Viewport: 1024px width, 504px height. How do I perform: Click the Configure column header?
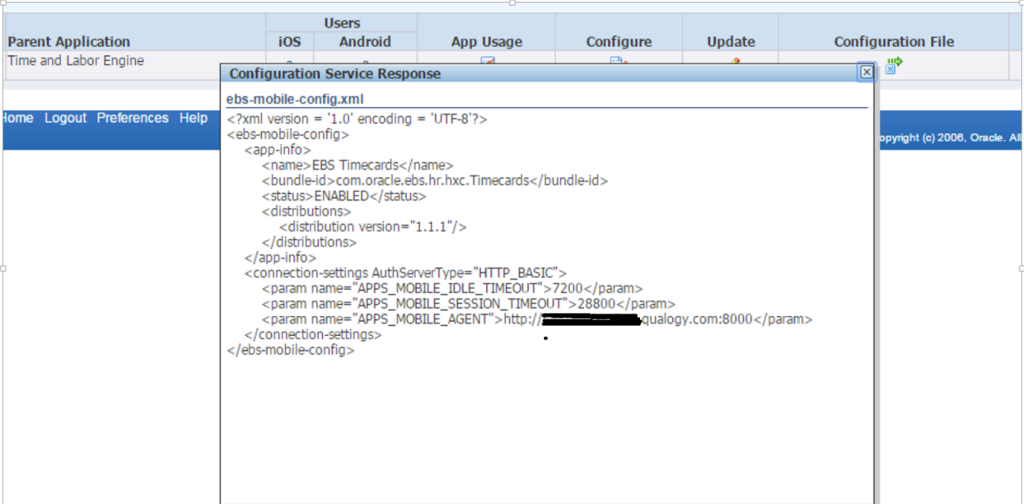[618, 42]
